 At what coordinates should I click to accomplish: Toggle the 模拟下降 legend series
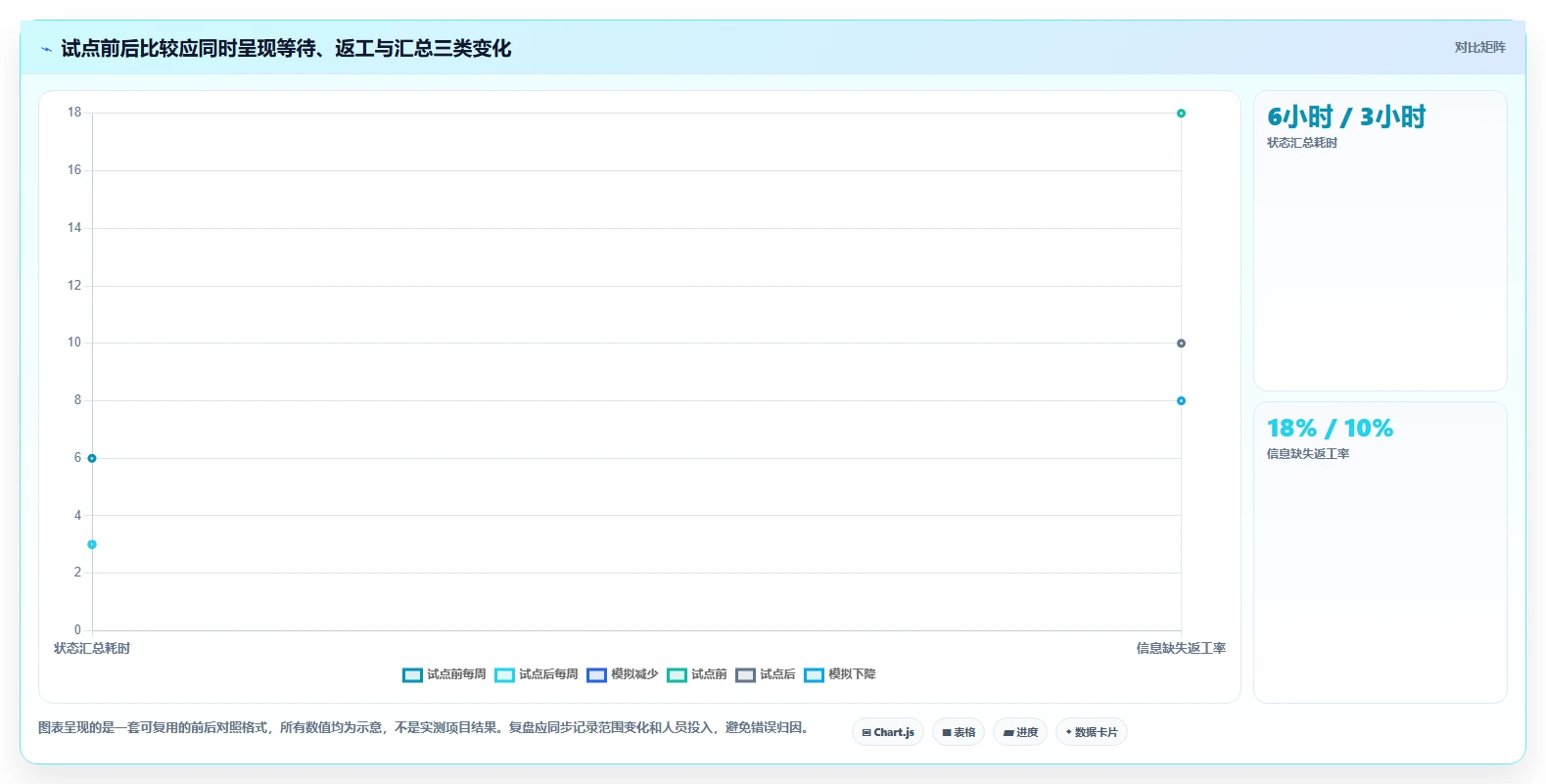pos(840,674)
